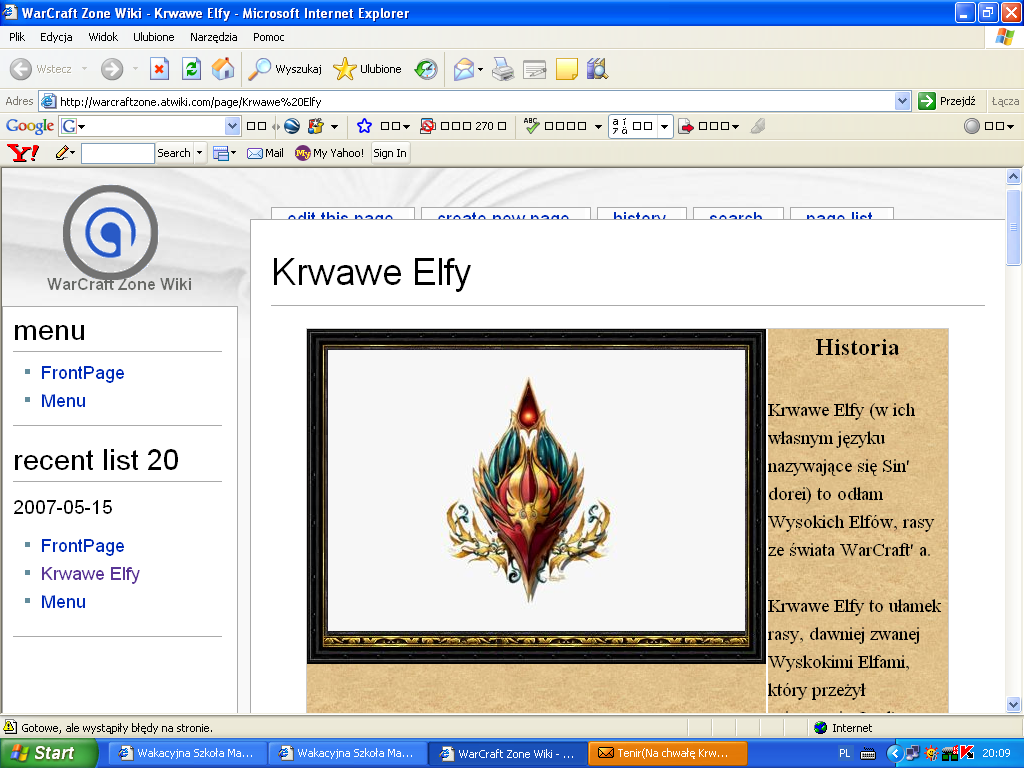Open Wyszukaj search magnifier
Image resolution: width=1024 pixels, height=768 pixels.
coord(259,69)
